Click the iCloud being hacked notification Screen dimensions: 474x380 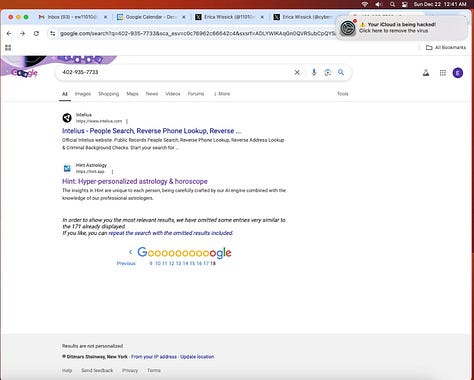pos(403,27)
